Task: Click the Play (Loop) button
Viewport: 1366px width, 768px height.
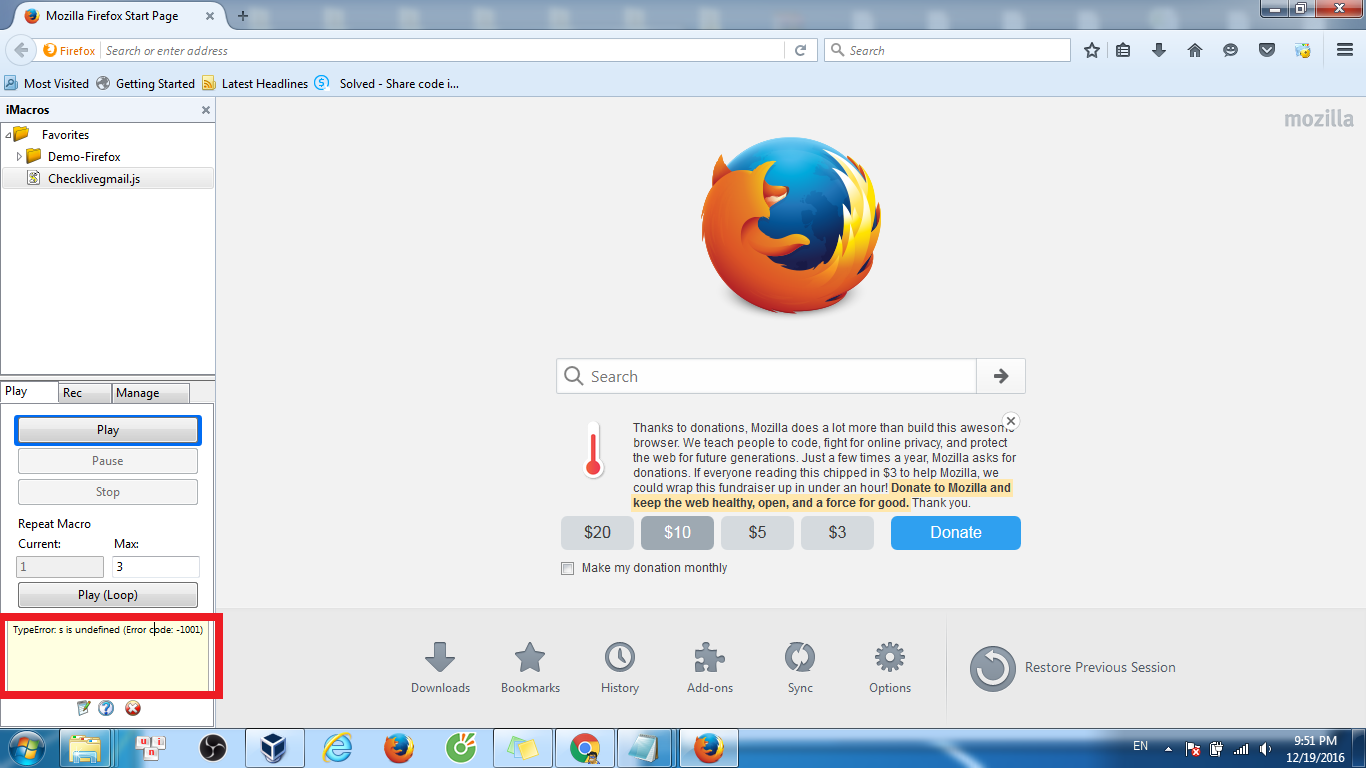Action: 108,595
